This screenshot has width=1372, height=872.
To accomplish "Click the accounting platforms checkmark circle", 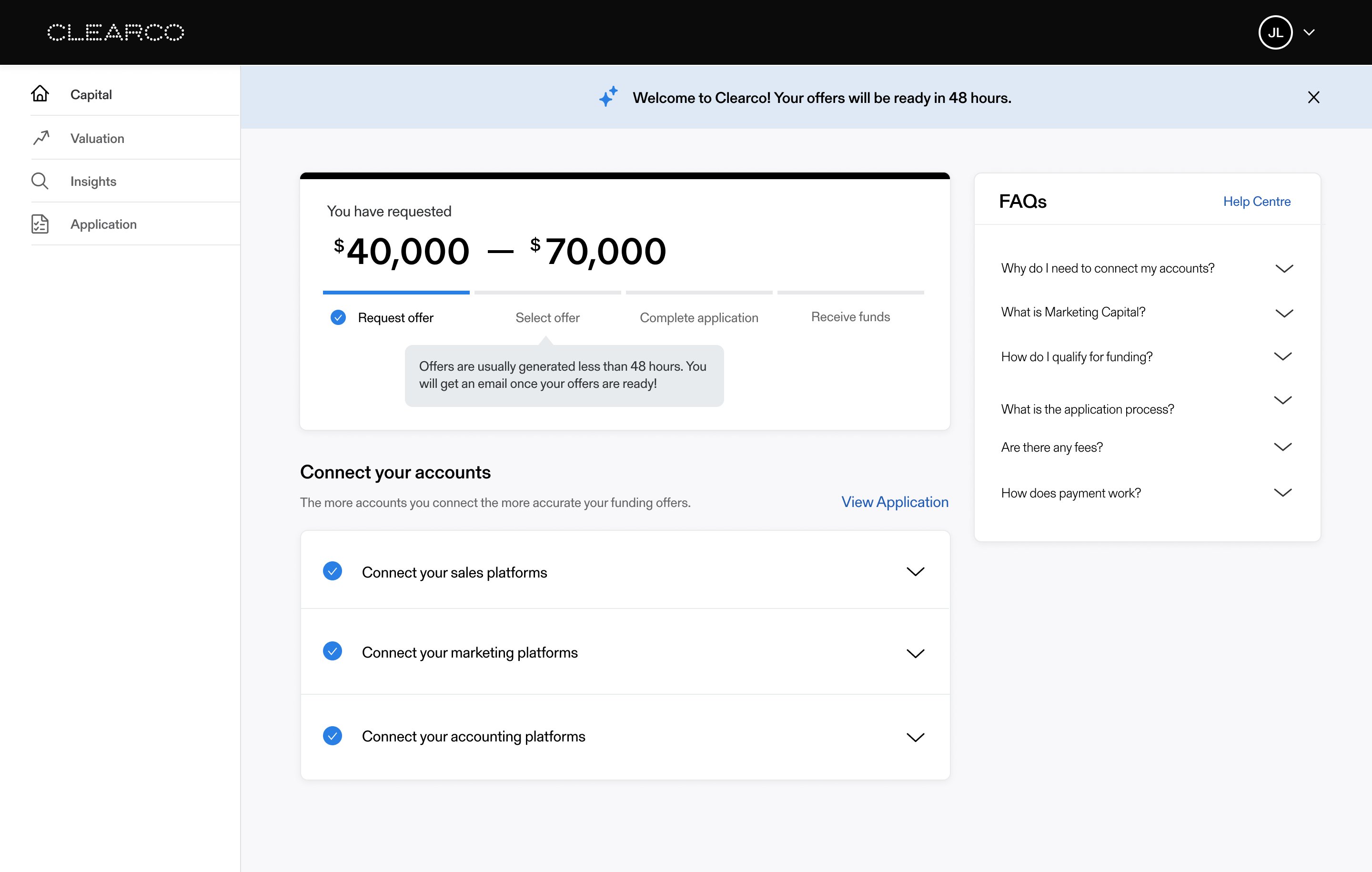I will [332, 736].
